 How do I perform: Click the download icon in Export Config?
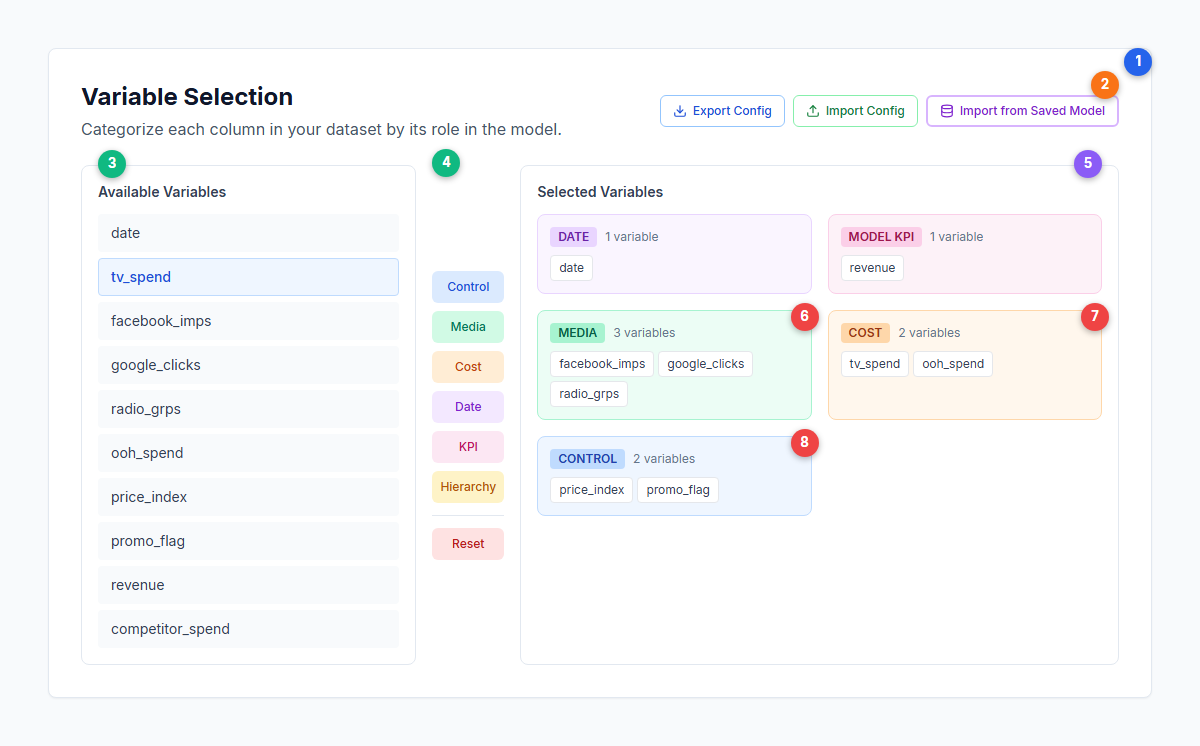point(680,111)
